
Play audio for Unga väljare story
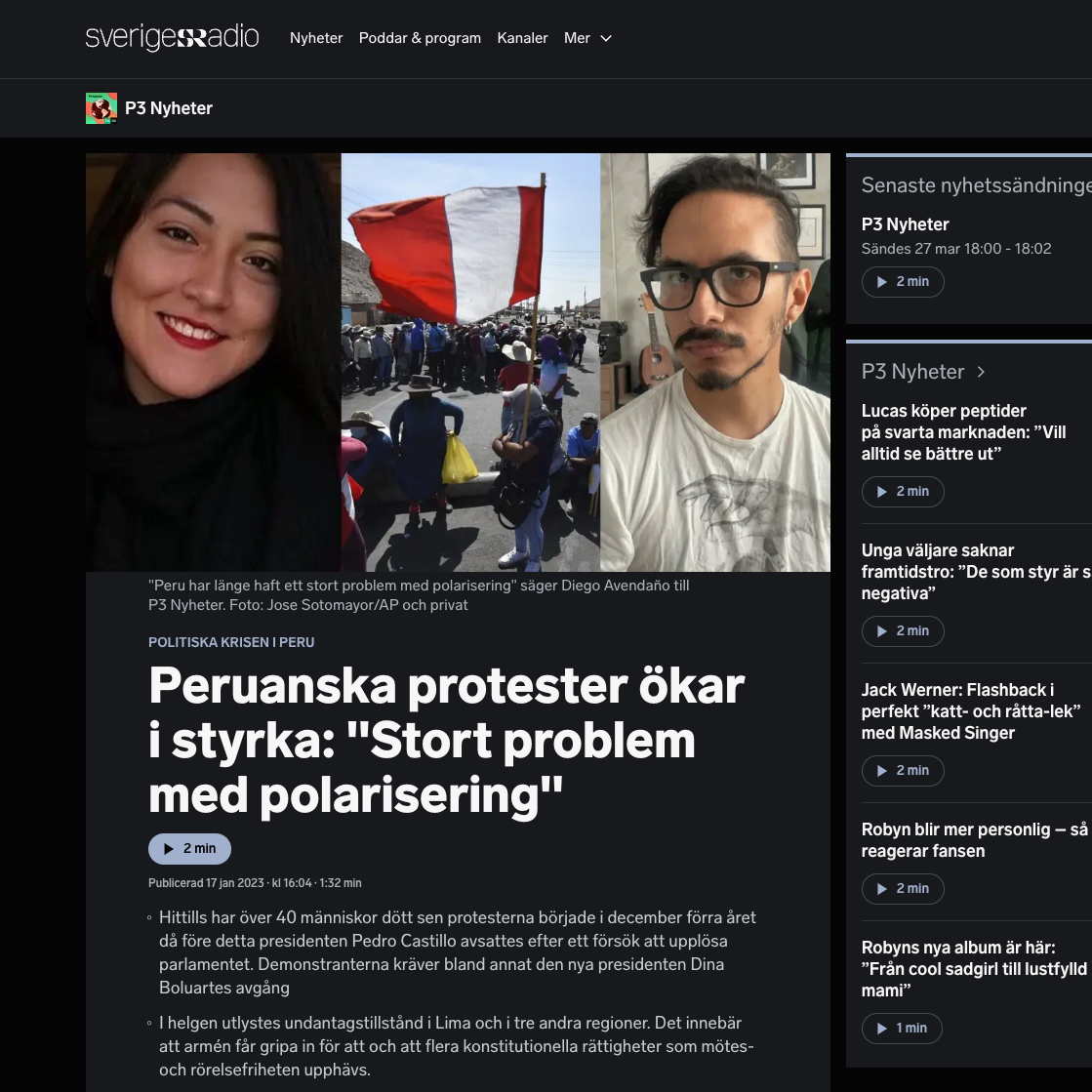(903, 631)
